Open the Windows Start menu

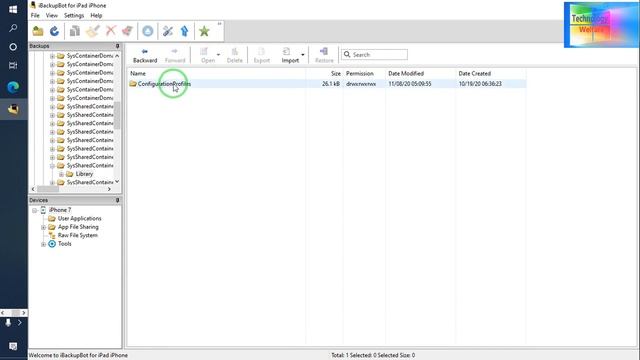13,9
